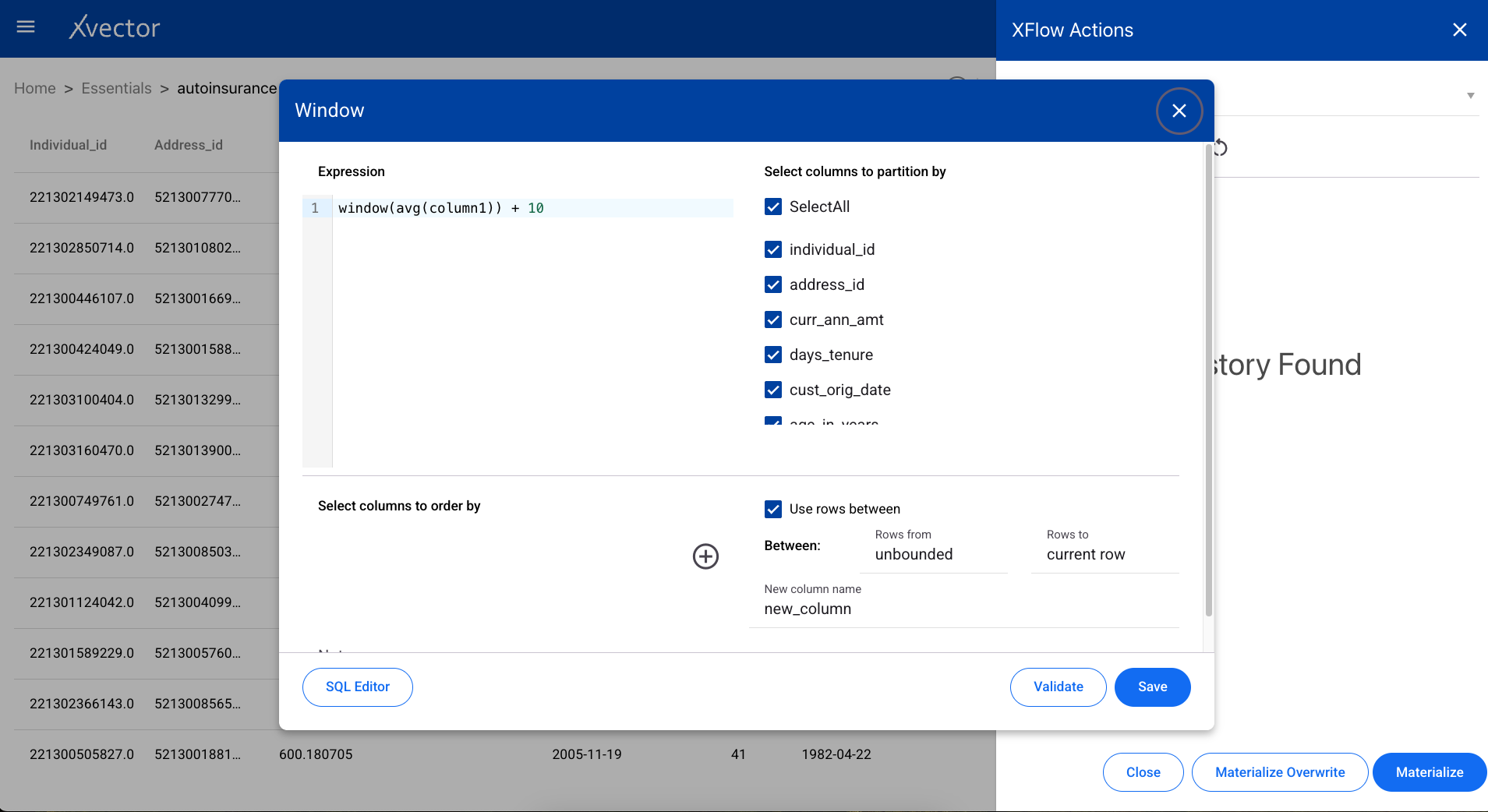Click the Close button in XFlow Actions
Viewport: 1488px width, 812px height.
1143,772
